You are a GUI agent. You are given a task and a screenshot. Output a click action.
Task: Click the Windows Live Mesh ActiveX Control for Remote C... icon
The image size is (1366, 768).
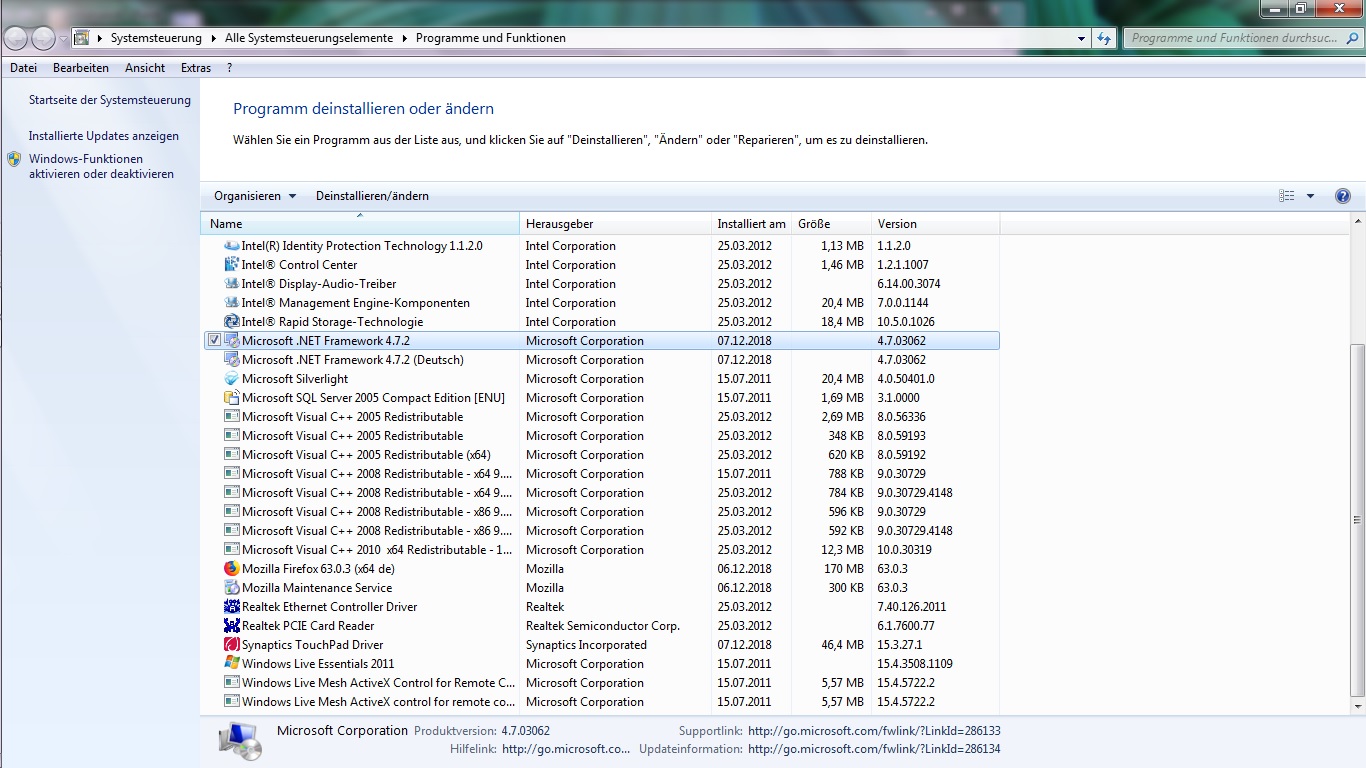[x=232, y=683]
